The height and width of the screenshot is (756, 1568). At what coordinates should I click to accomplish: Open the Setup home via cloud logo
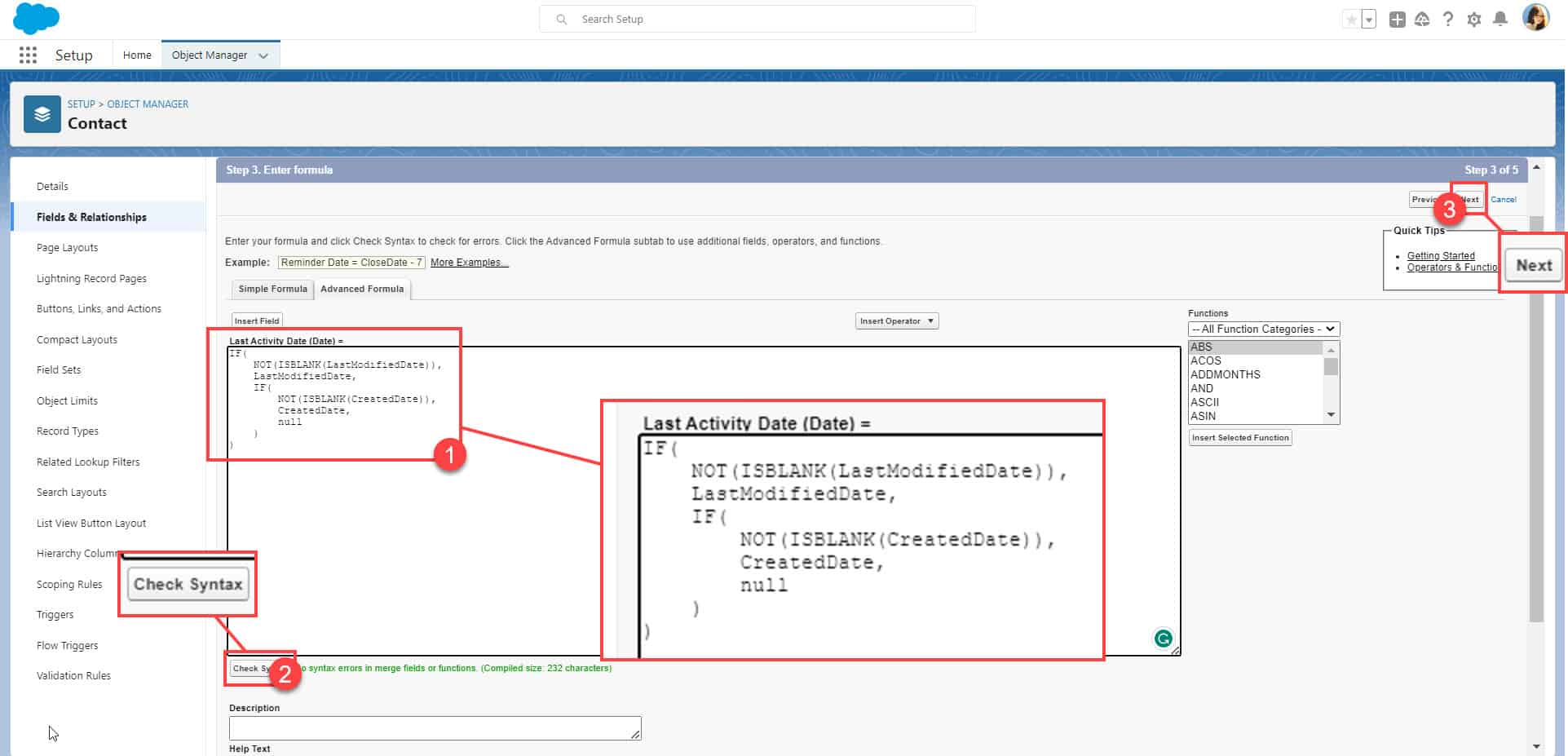point(35,18)
